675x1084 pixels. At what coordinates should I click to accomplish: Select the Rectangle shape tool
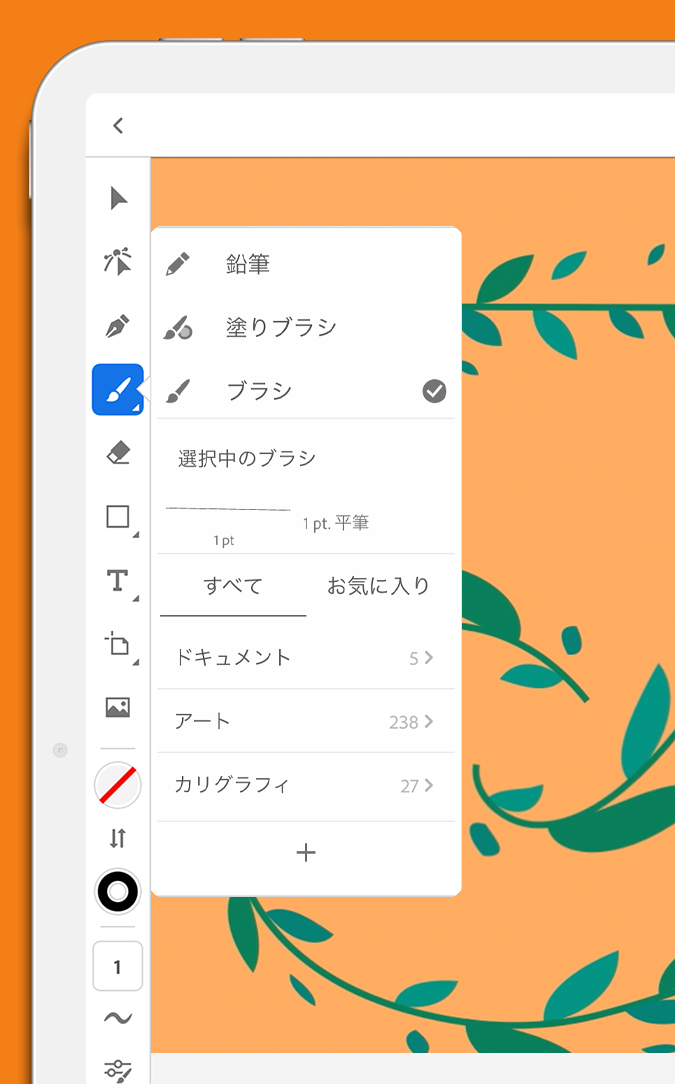(118, 516)
